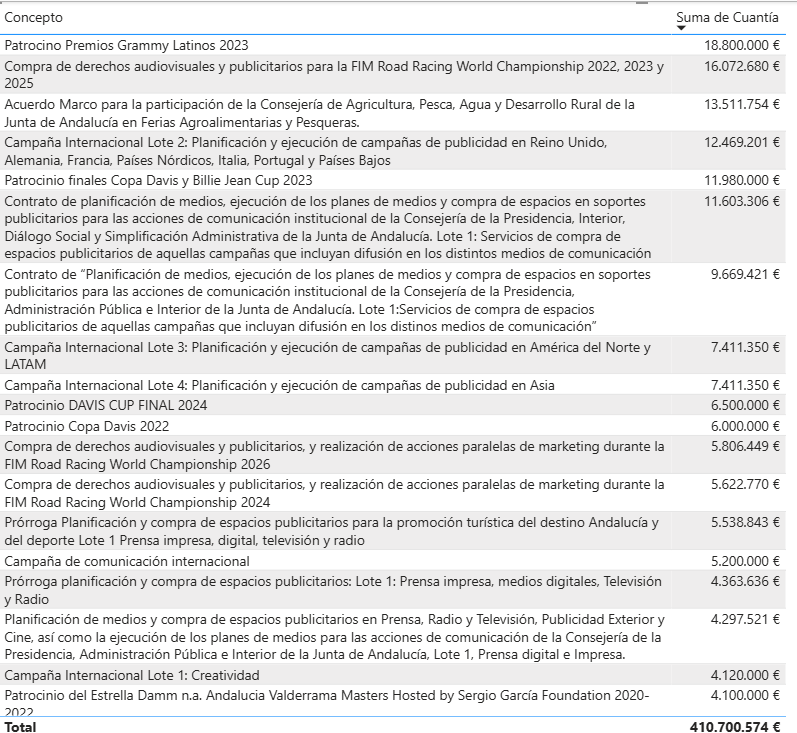
Task: Click the value 13.511.754 €
Action: 741,104
